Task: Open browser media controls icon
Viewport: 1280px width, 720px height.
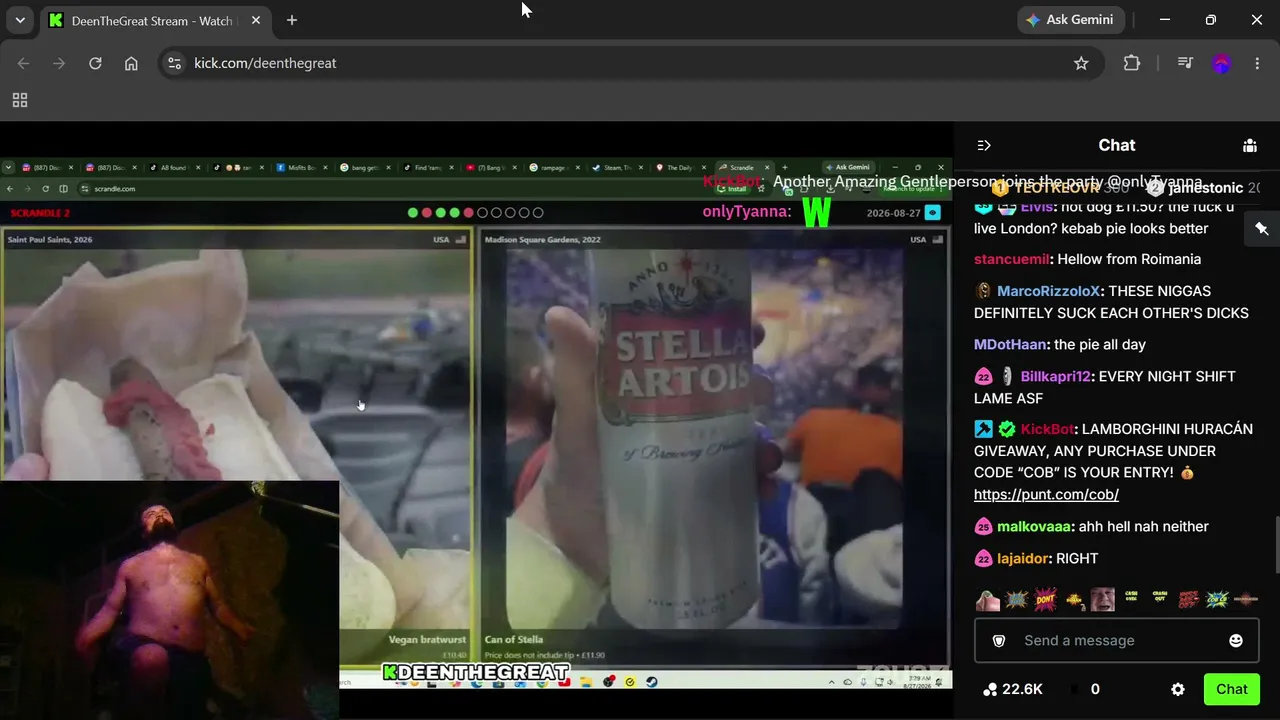Action: coord(1185,63)
